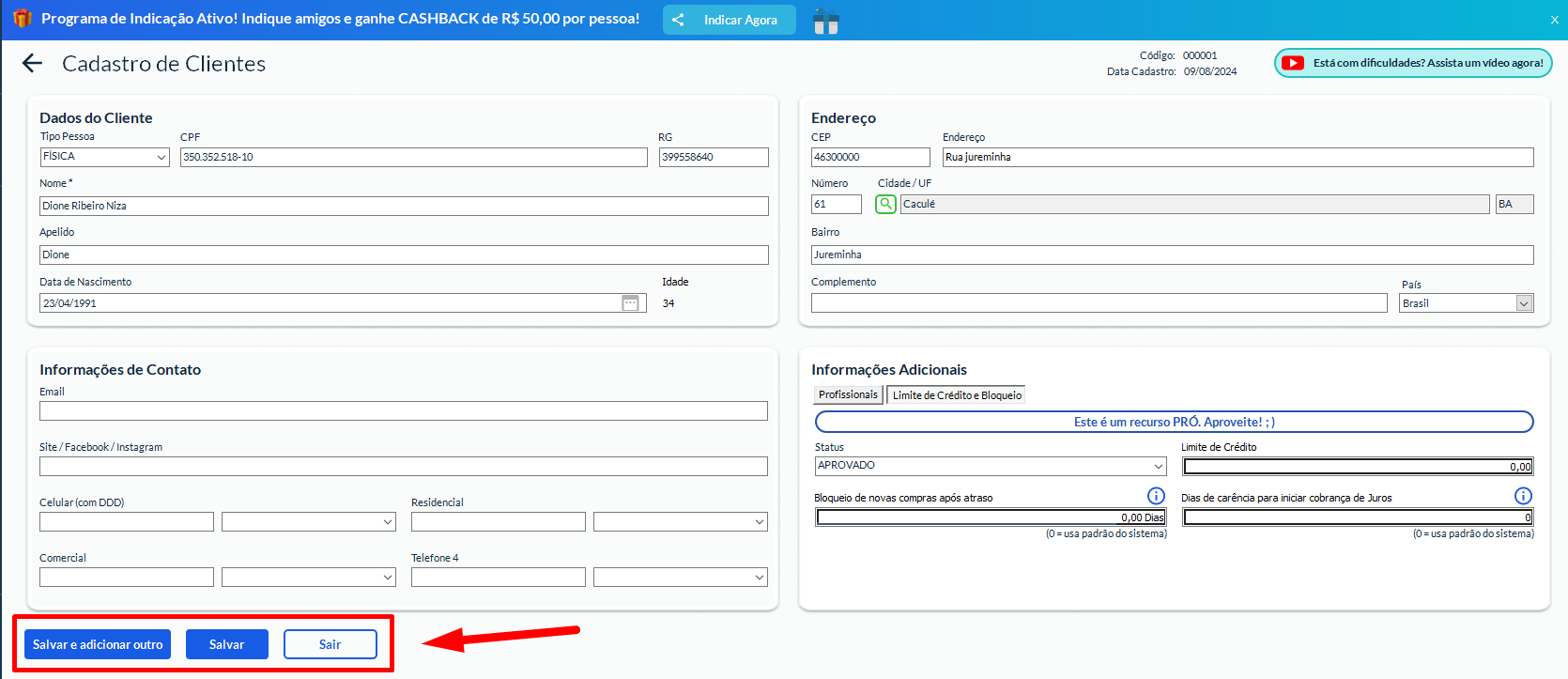Expand the Status dropdown showing APROVADO

1158,466
